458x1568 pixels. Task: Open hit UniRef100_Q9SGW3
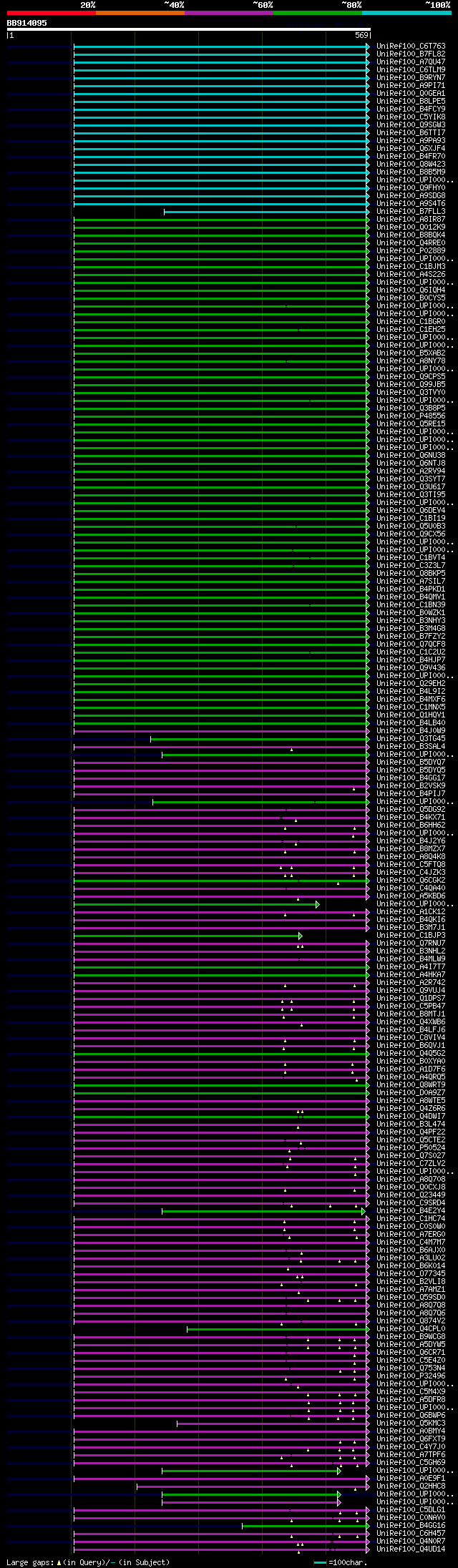click(411, 125)
